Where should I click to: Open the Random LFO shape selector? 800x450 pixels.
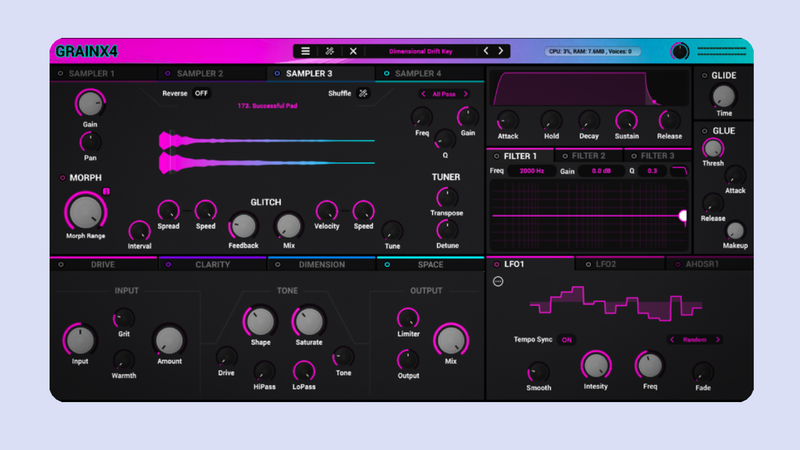click(694, 339)
